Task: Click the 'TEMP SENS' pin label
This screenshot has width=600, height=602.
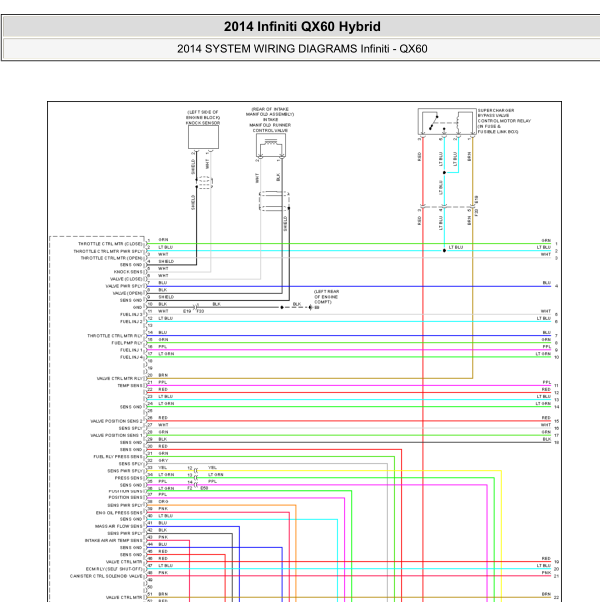Action: [x=130, y=385]
